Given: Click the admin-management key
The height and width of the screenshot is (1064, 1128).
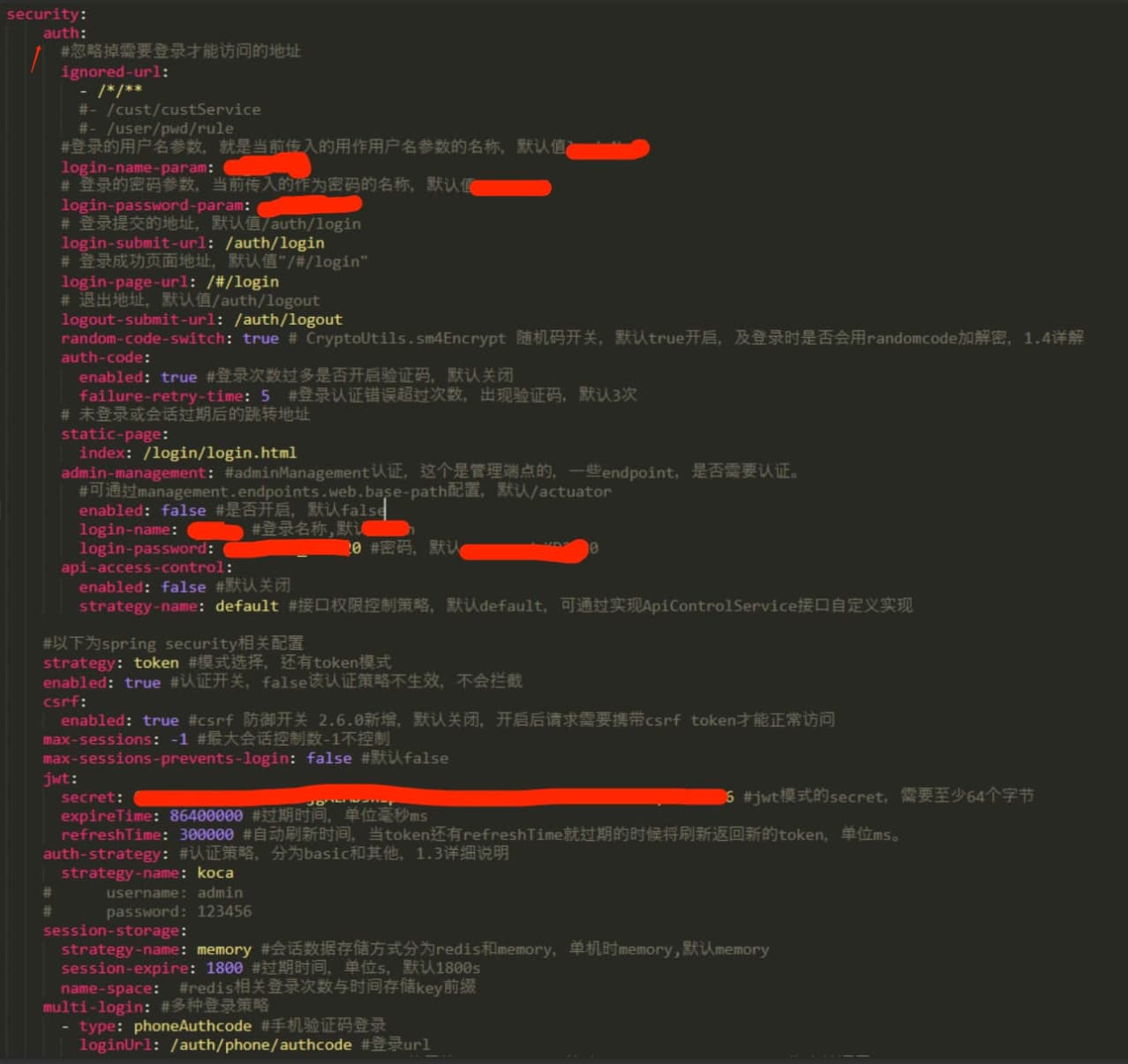Looking at the screenshot, I should point(132,472).
